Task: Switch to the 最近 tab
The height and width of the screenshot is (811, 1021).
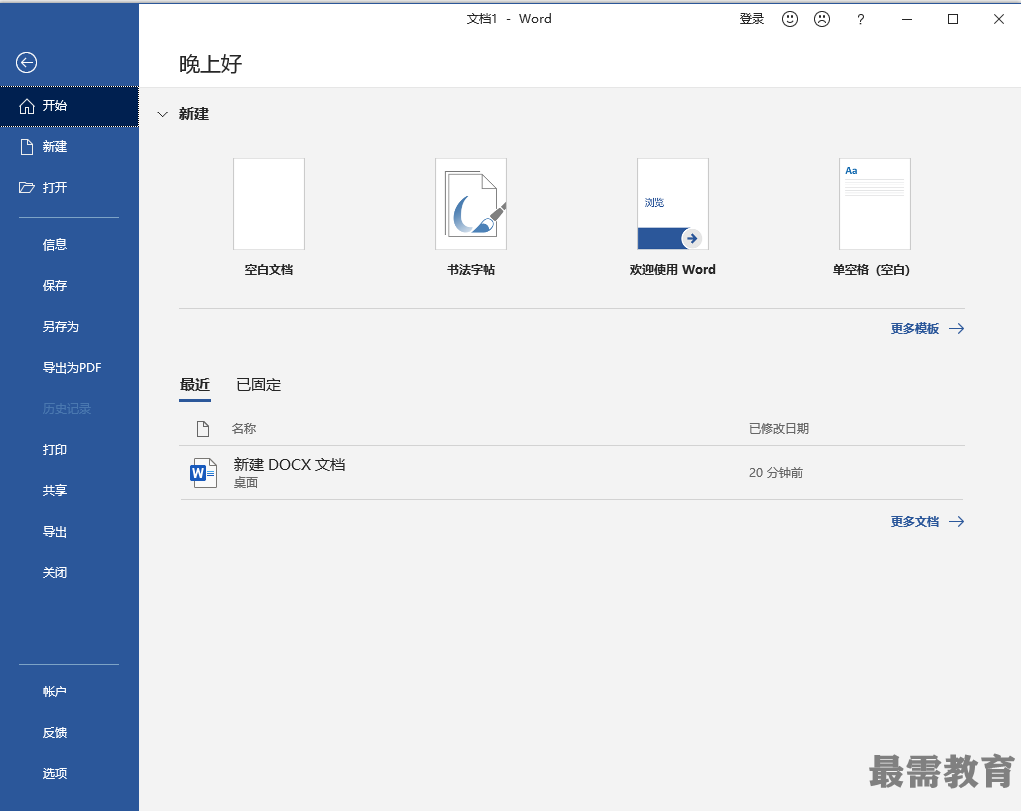Action: click(195, 385)
